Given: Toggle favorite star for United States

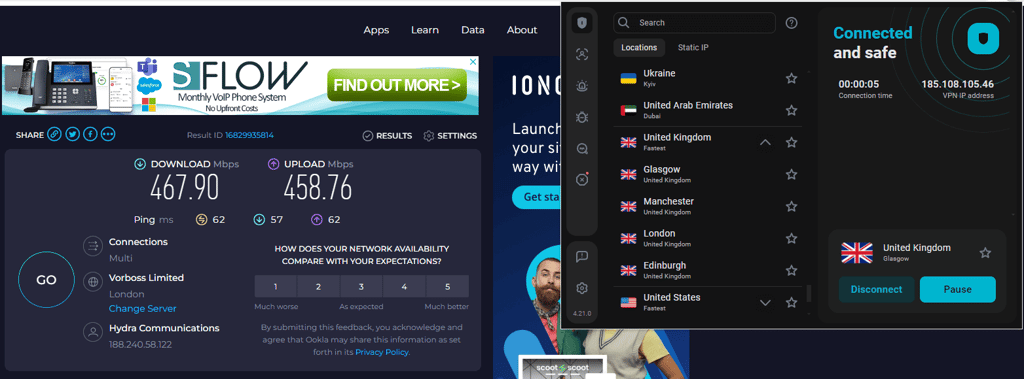Looking at the screenshot, I should 792,303.
